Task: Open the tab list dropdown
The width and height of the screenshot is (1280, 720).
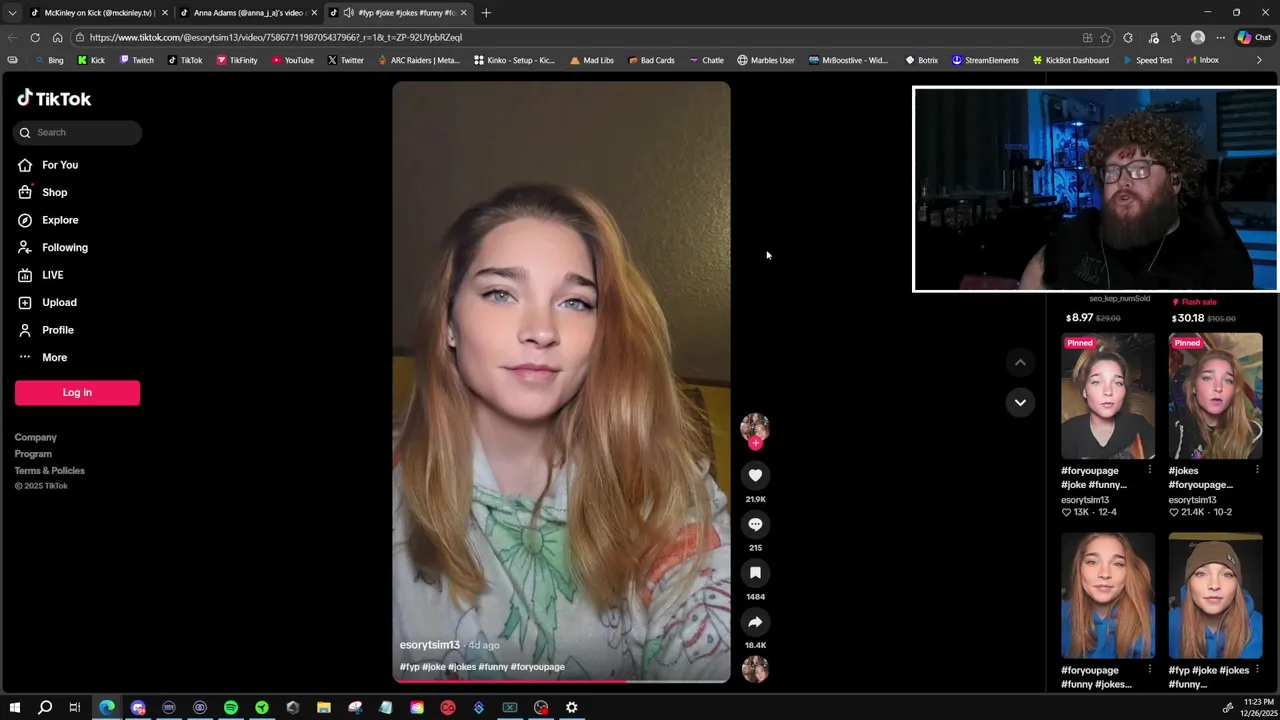Action: pos(12,13)
